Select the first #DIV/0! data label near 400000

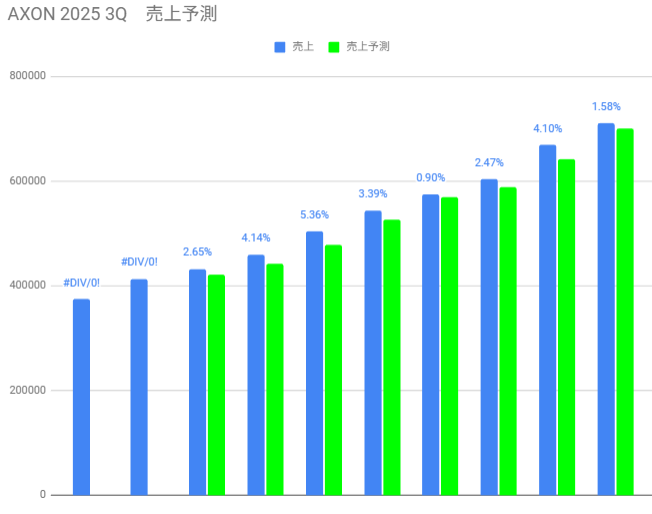(x=82, y=283)
